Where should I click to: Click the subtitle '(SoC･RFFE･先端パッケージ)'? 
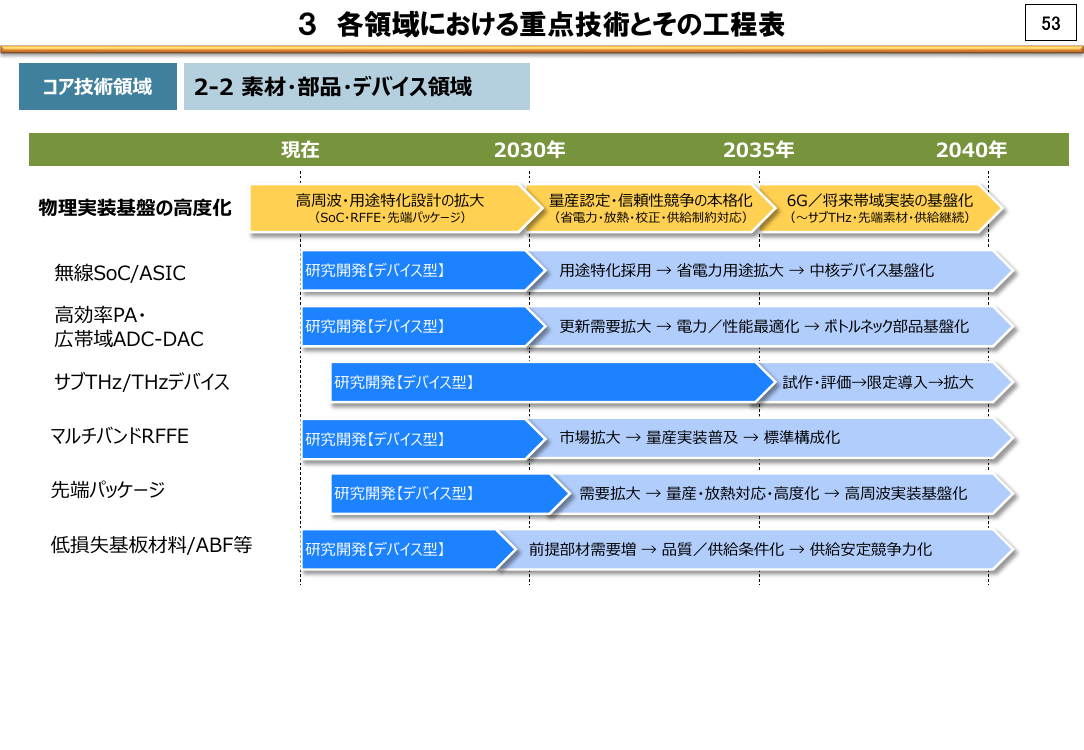point(390,218)
